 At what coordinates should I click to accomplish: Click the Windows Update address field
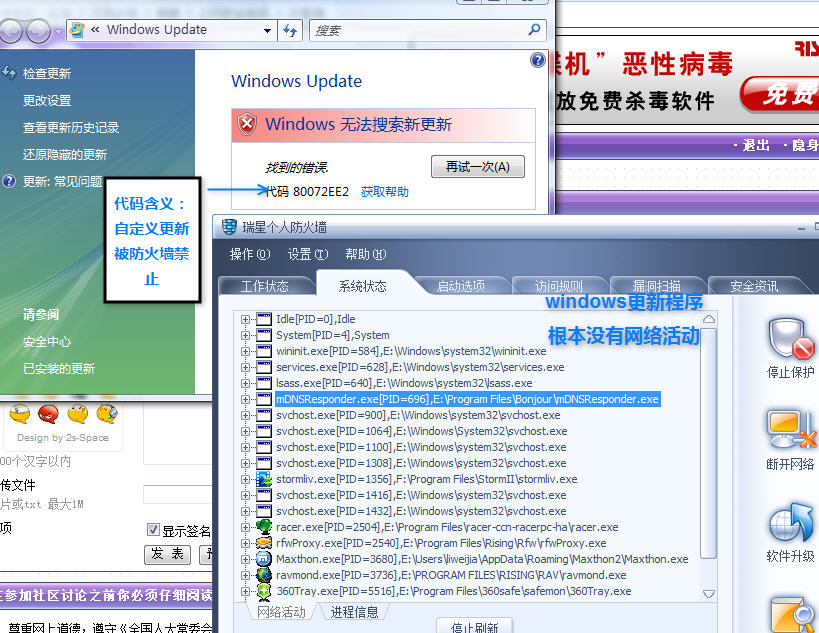(x=173, y=30)
